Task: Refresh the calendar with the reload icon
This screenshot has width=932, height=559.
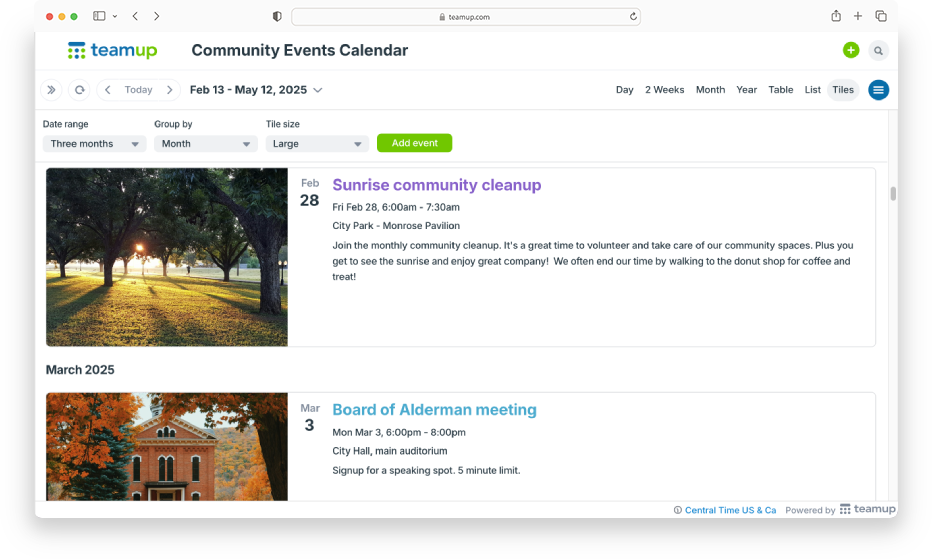Action: click(x=79, y=90)
